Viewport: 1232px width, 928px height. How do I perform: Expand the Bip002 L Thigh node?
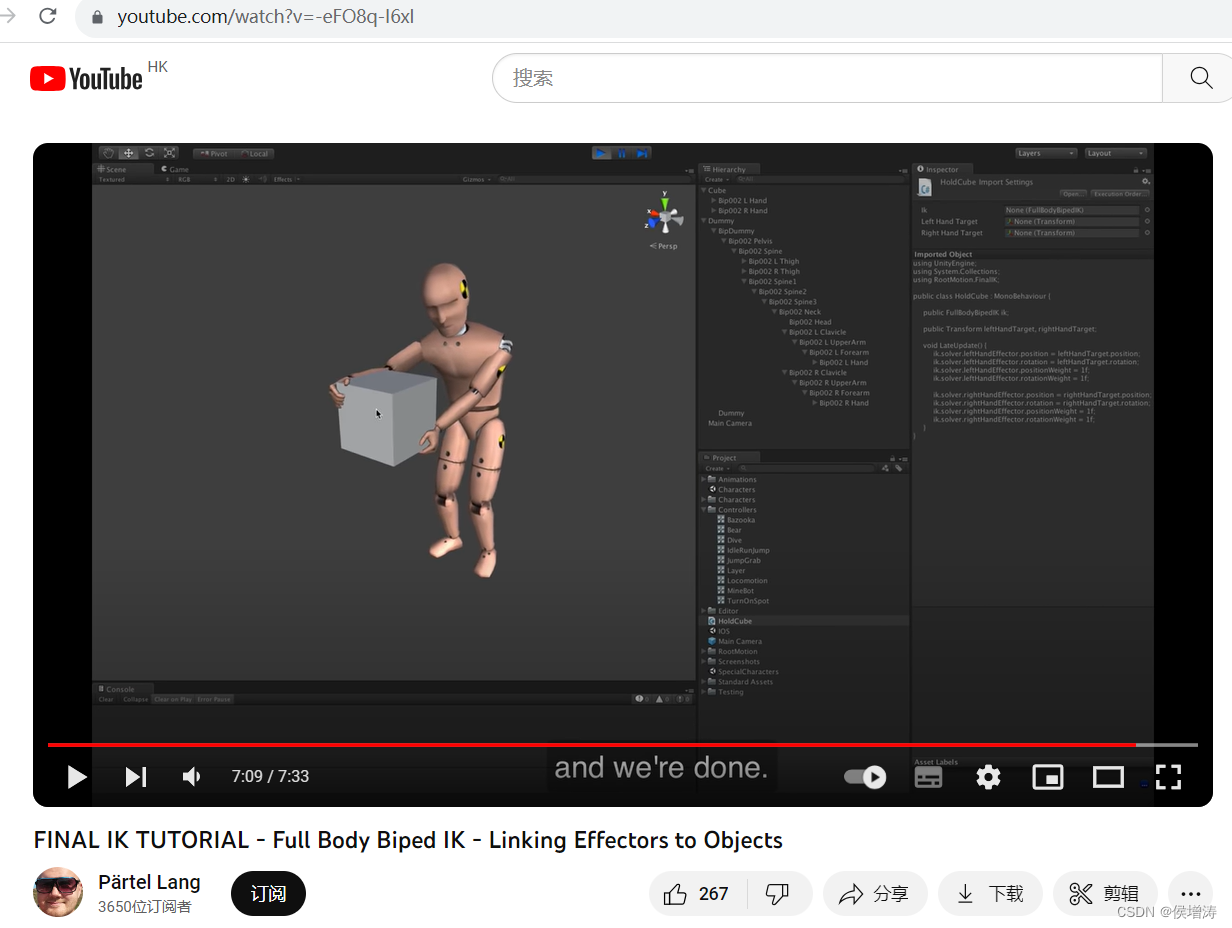(744, 261)
